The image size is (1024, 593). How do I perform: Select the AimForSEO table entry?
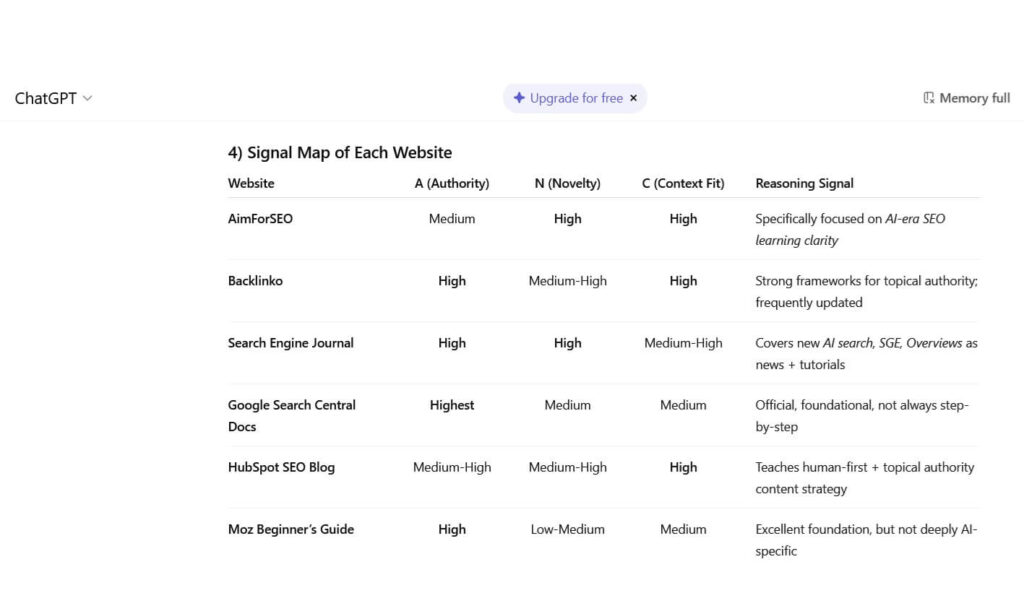click(x=260, y=218)
